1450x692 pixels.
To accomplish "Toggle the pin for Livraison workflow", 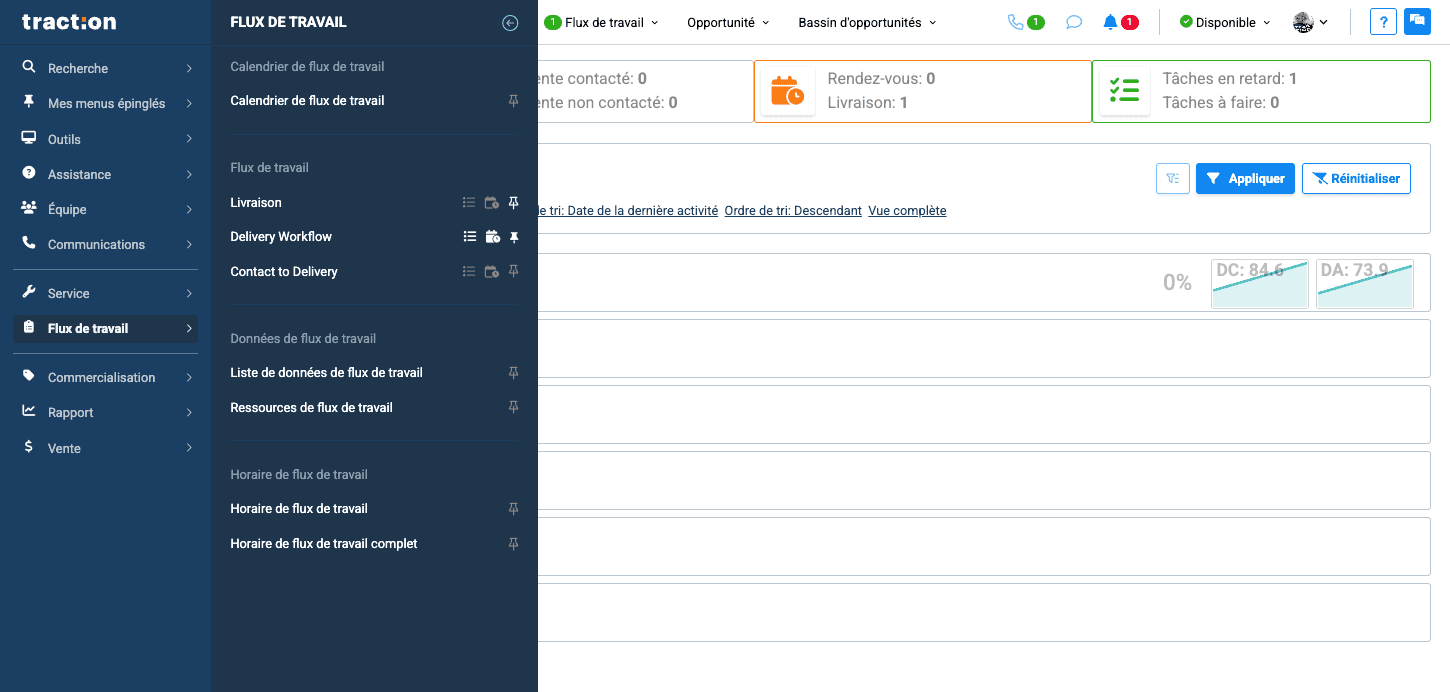I will (514, 203).
